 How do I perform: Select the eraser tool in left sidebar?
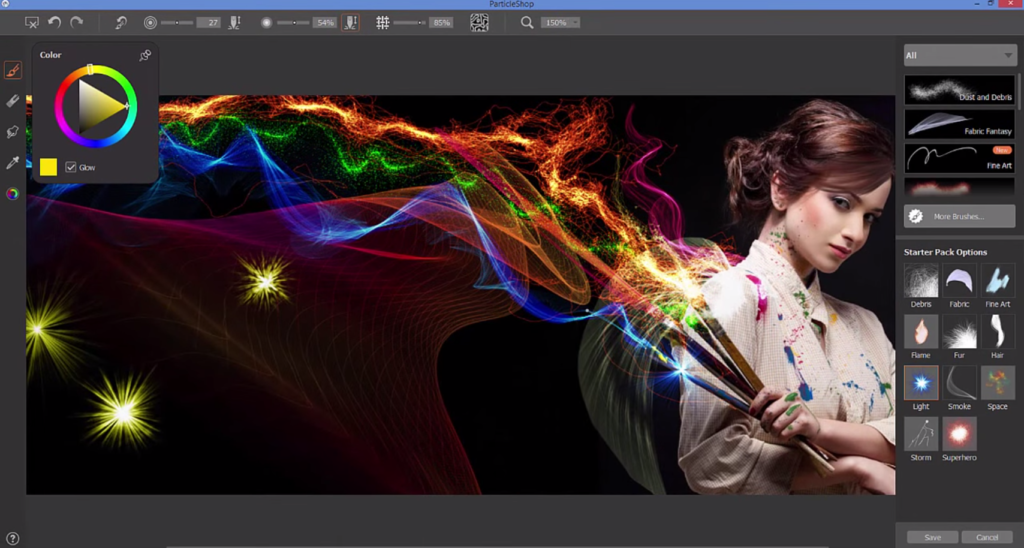12,101
